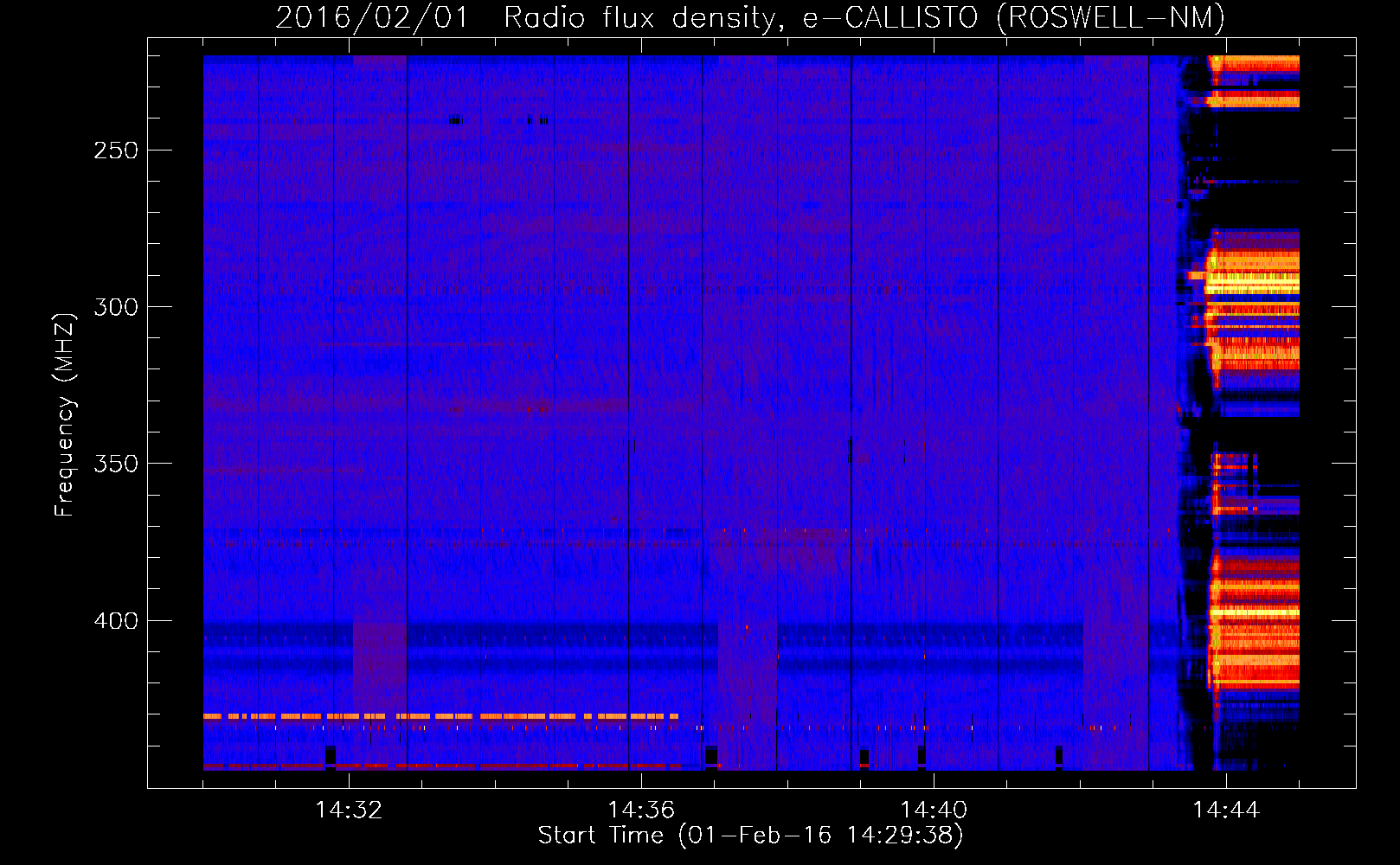
Task: Click the 300 frequency tick label
Action: tap(116, 307)
